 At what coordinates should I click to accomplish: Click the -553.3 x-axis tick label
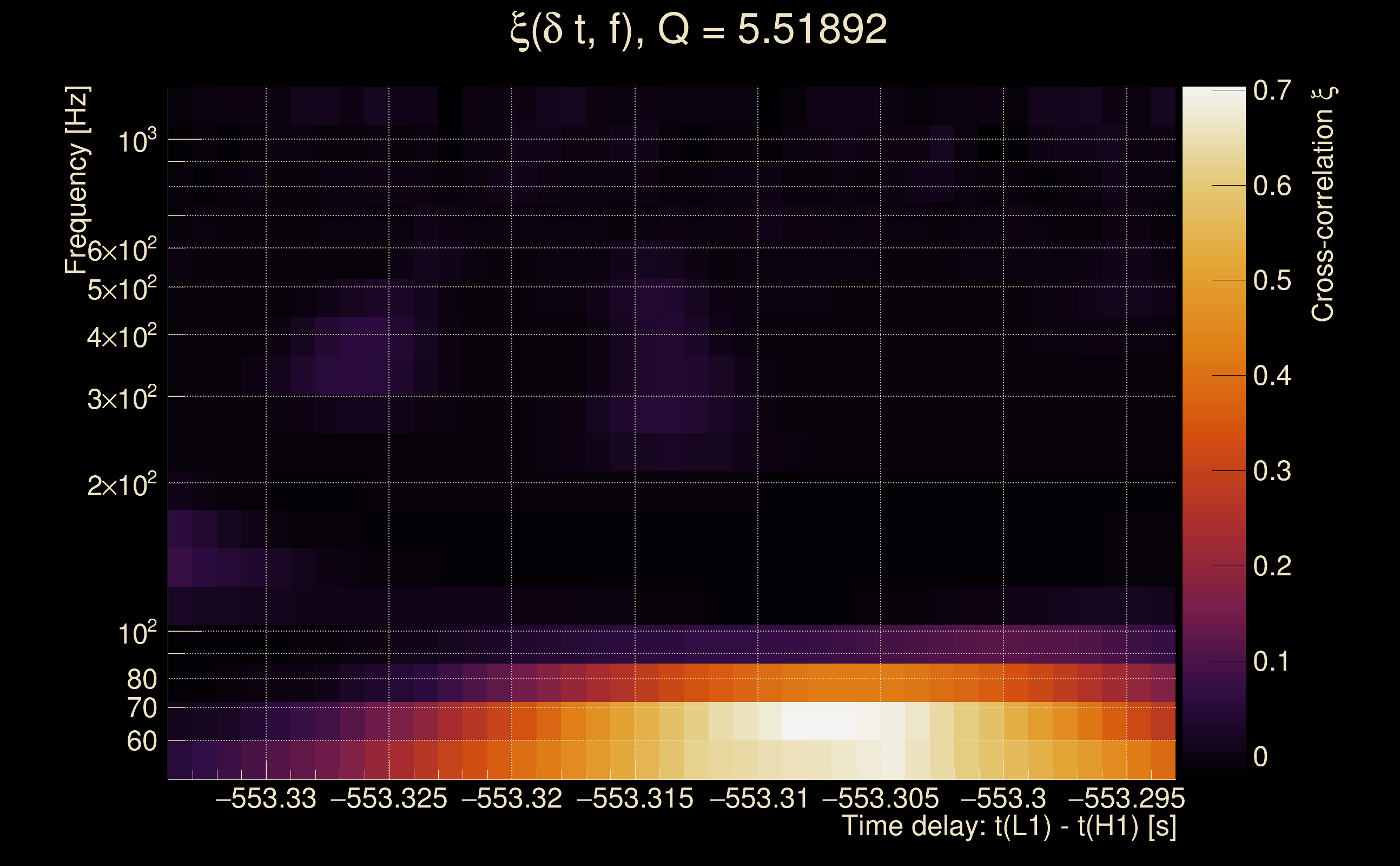(x=1003, y=799)
